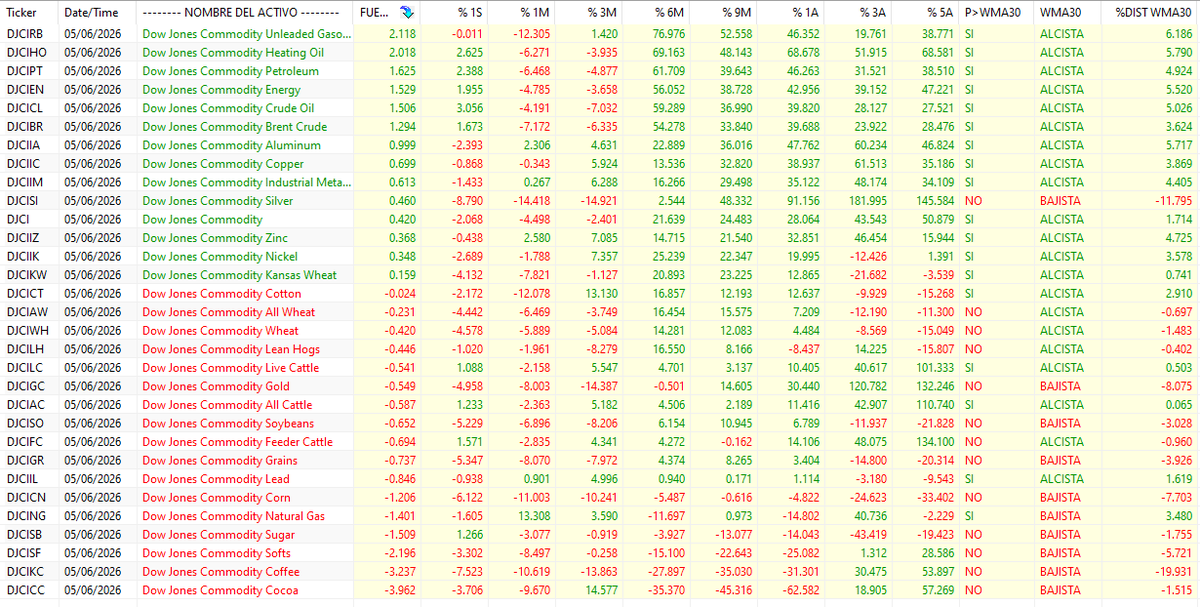Screen dimensions: 1200x607
Task: Click Dow Jones Commodity Kansas Wheat
Action: click(239, 275)
